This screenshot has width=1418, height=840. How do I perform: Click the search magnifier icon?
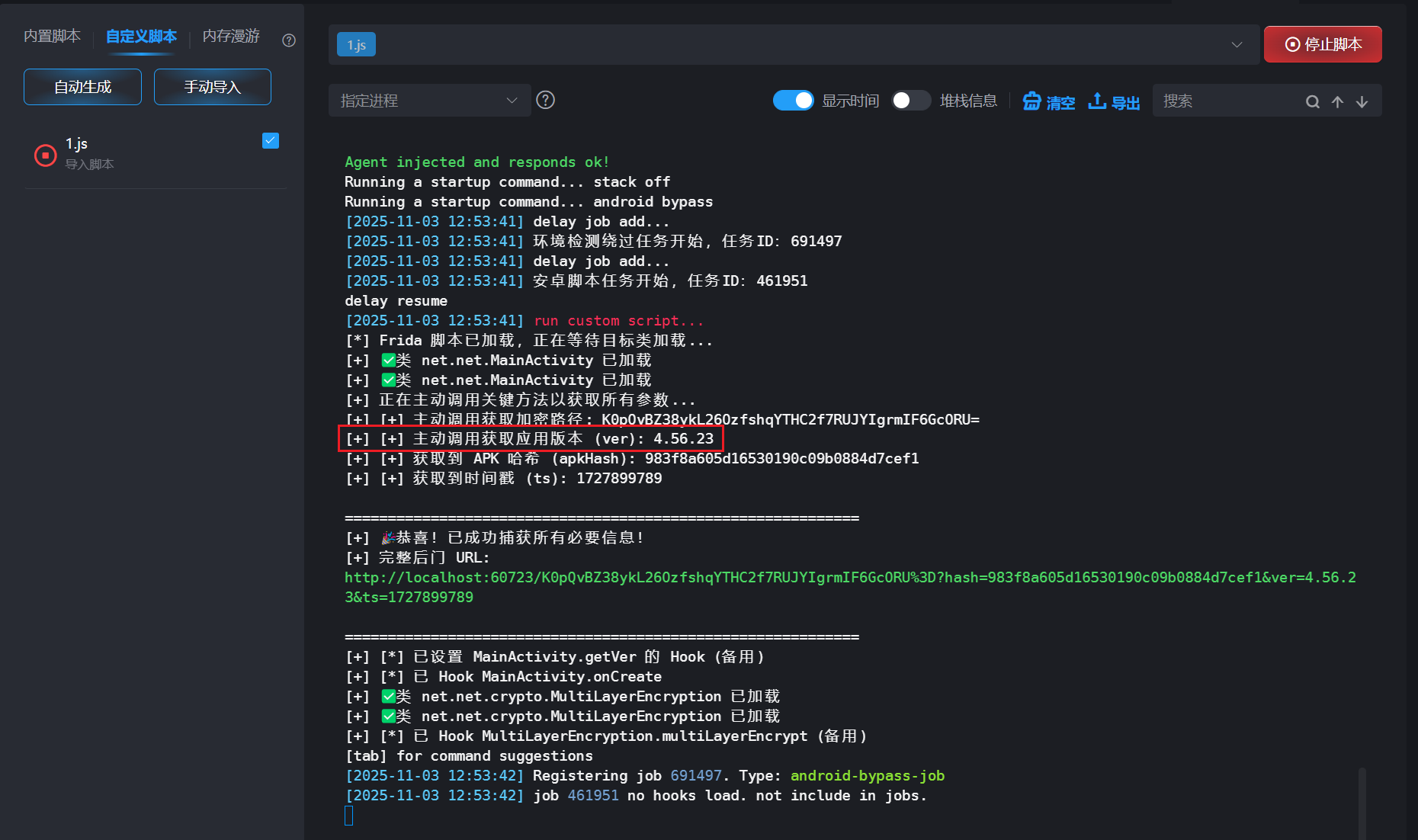[1312, 101]
